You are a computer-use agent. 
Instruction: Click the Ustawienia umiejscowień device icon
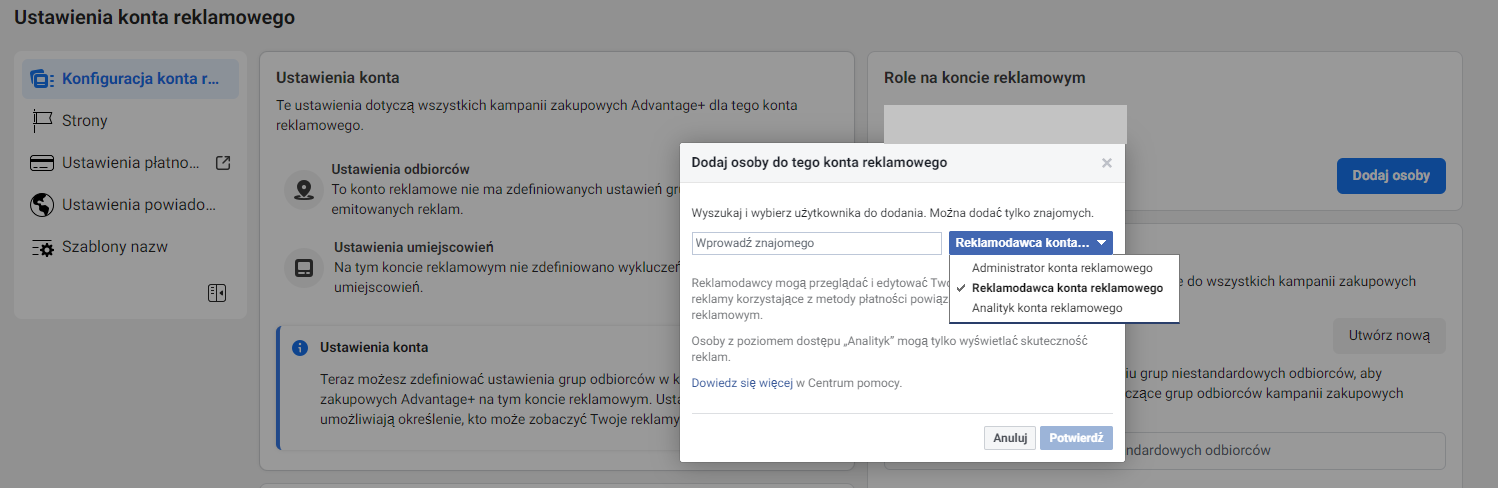pos(303,267)
